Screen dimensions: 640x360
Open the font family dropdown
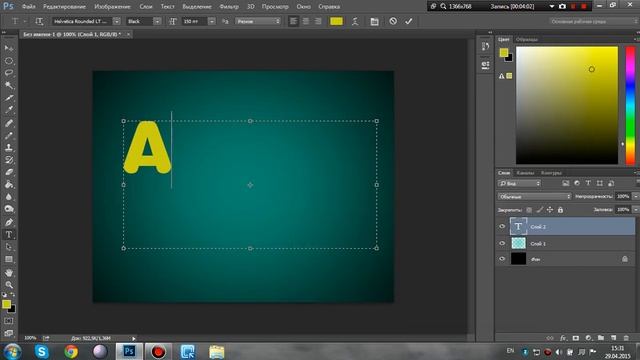[117, 21]
